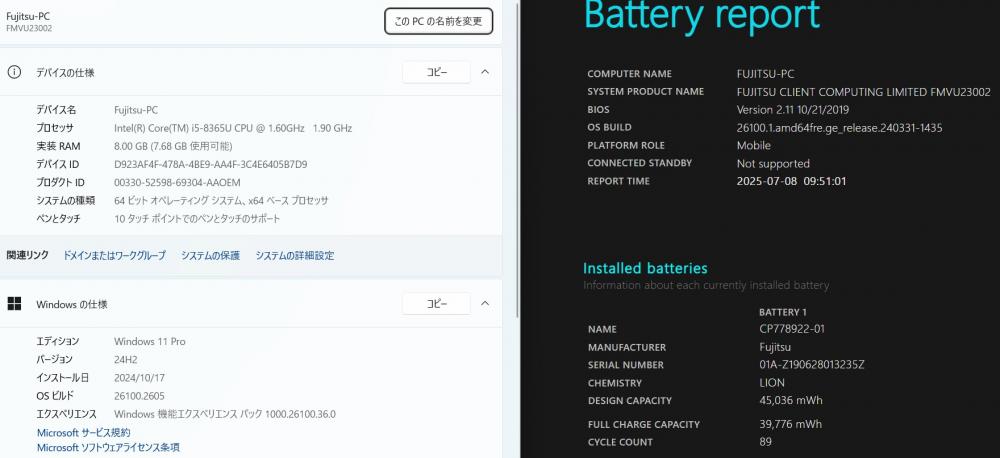Copy Windows specifications with コピー button
Image resolution: width=1000 pixels, height=458 pixels.
[436, 304]
